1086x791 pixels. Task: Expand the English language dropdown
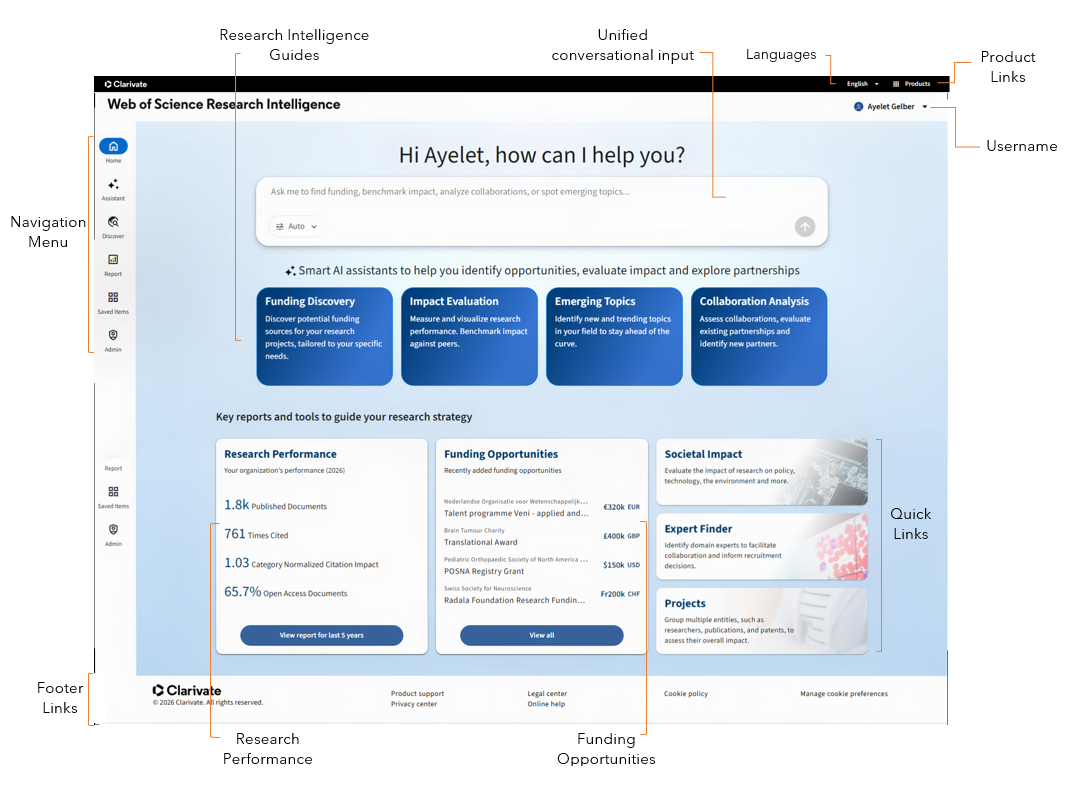863,84
